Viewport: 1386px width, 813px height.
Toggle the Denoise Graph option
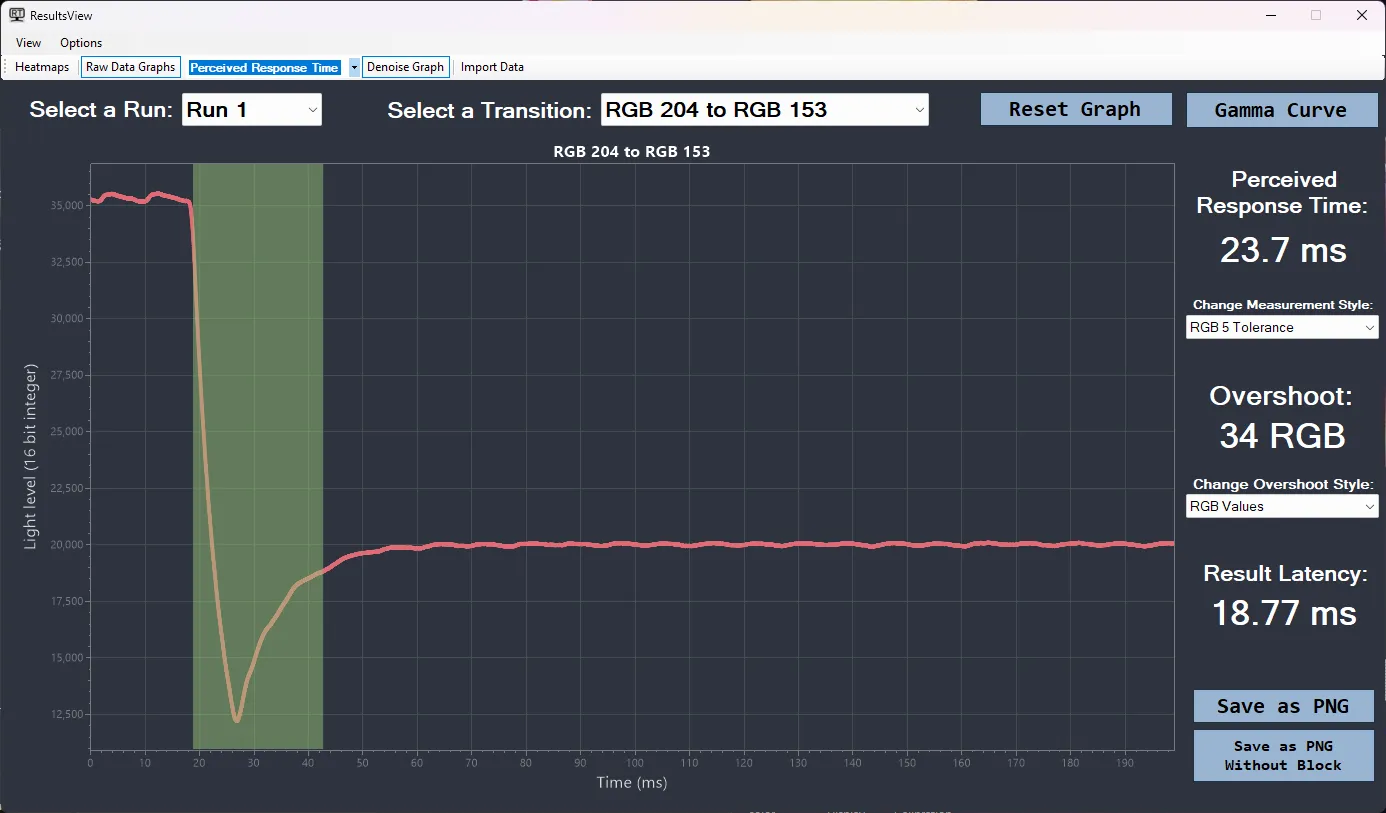[405, 67]
